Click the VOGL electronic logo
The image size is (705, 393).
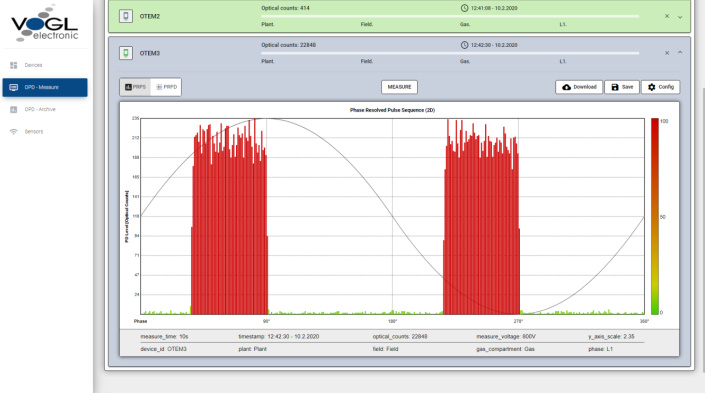[45, 23]
